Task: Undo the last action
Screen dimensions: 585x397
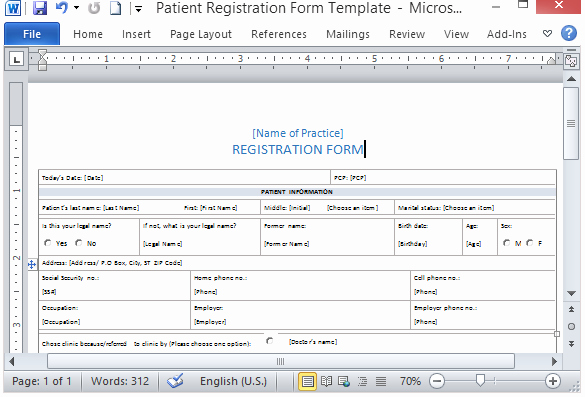Action: click(62, 7)
